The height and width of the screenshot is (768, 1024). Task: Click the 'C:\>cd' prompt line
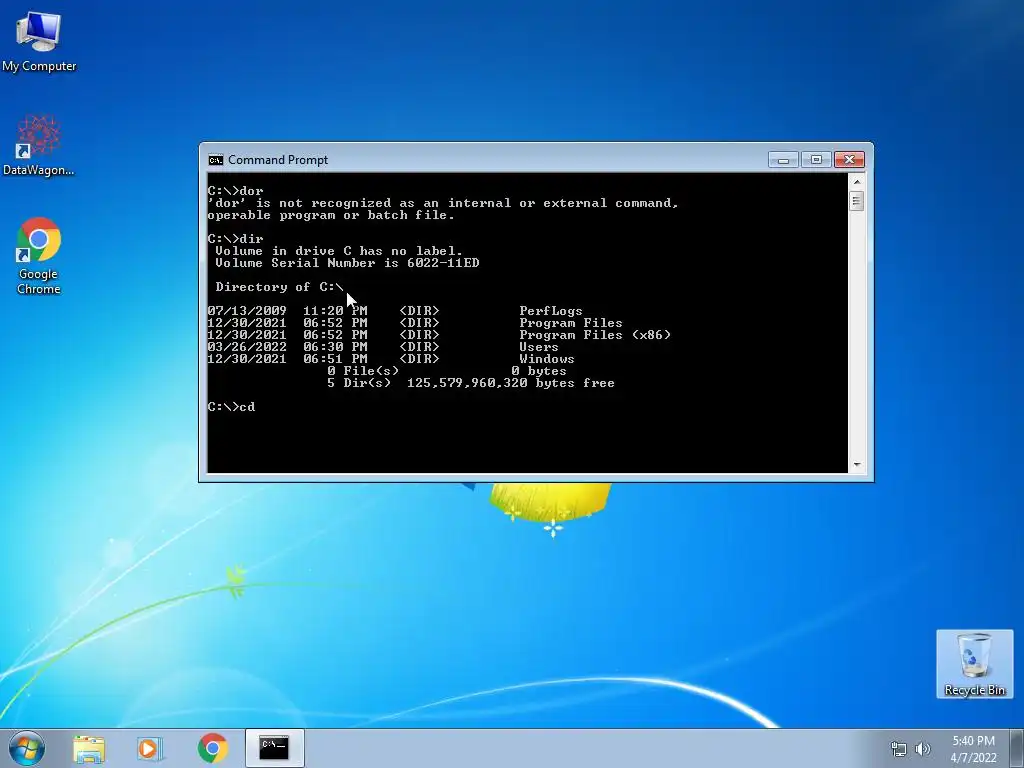click(x=231, y=407)
